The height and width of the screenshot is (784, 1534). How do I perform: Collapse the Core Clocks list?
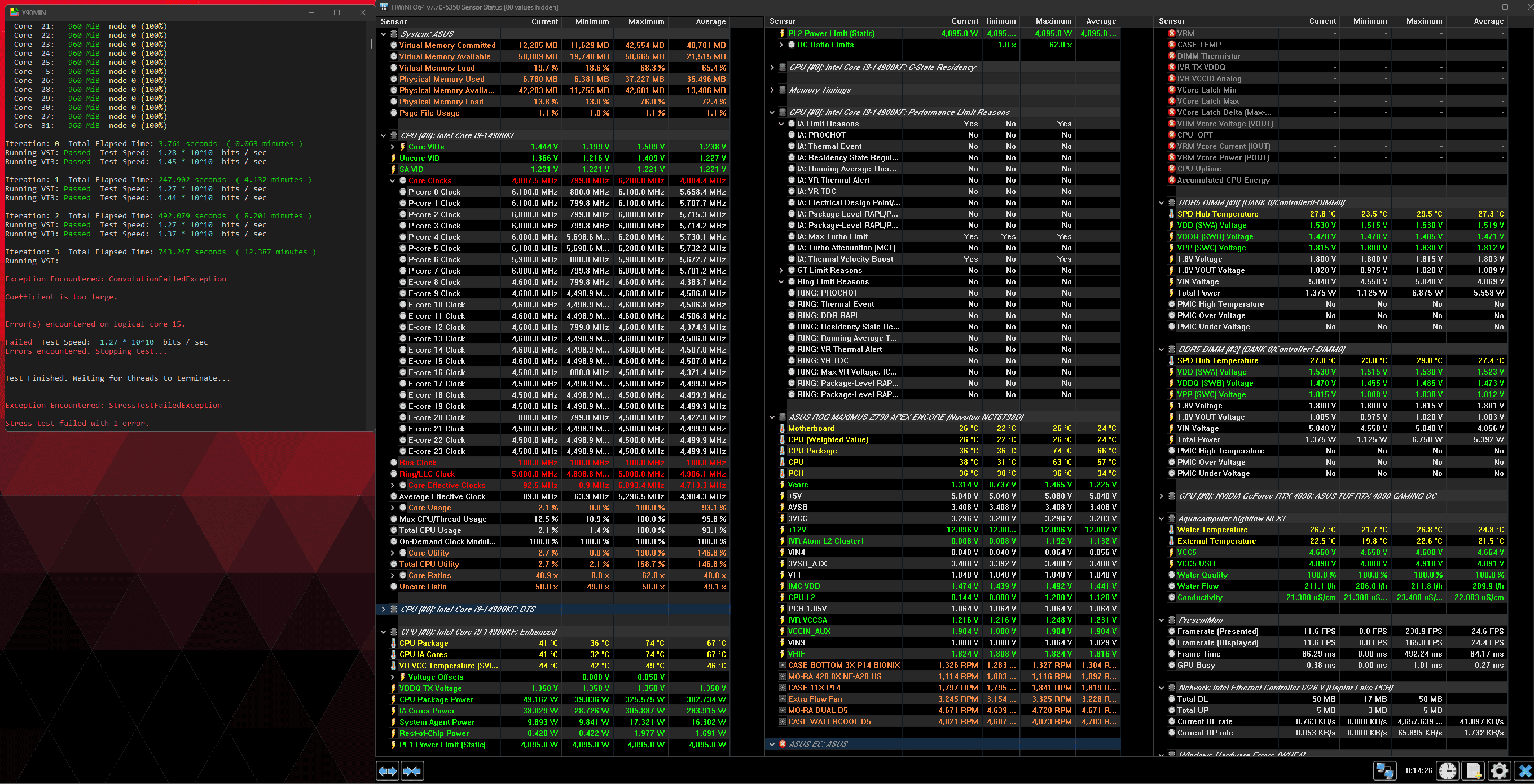[393, 181]
